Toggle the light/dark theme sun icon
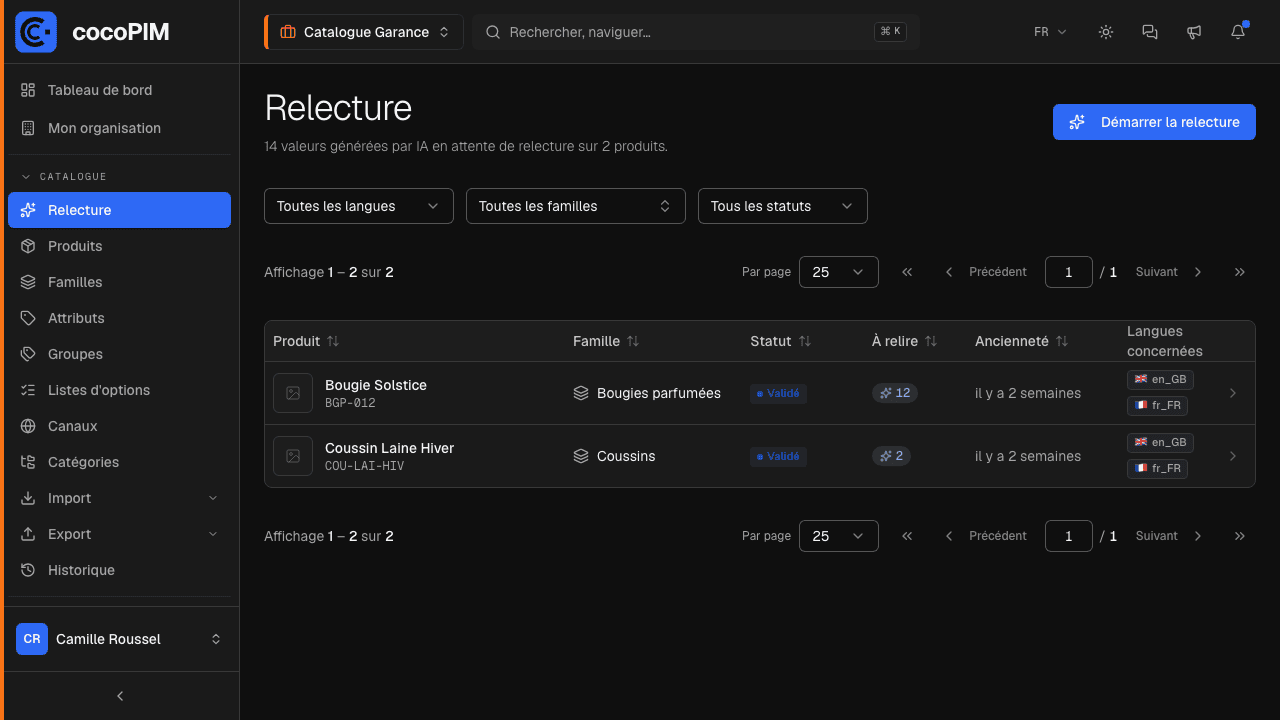This screenshot has height=720, width=1280. tap(1106, 32)
